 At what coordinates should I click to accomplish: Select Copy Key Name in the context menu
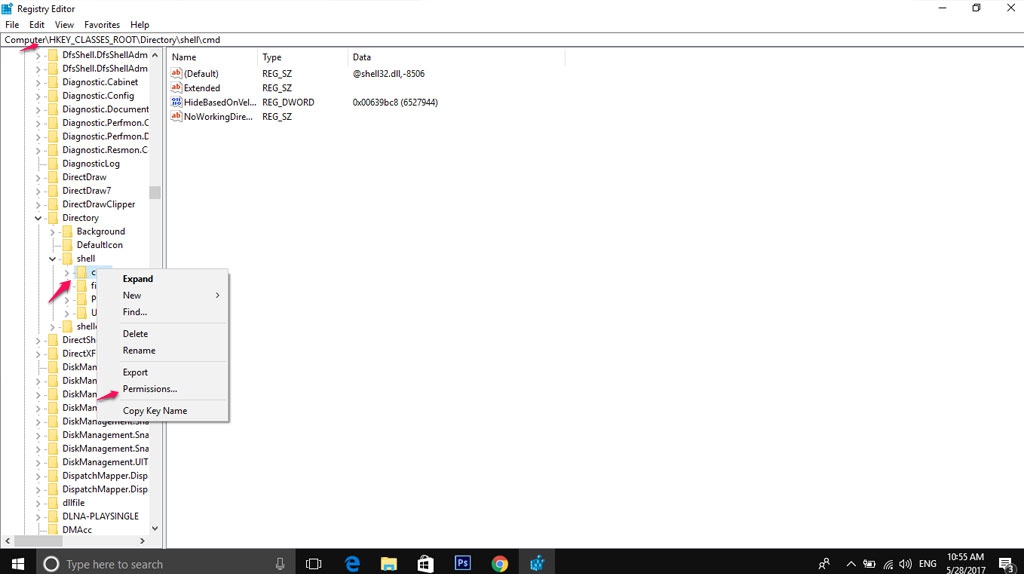click(155, 411)
